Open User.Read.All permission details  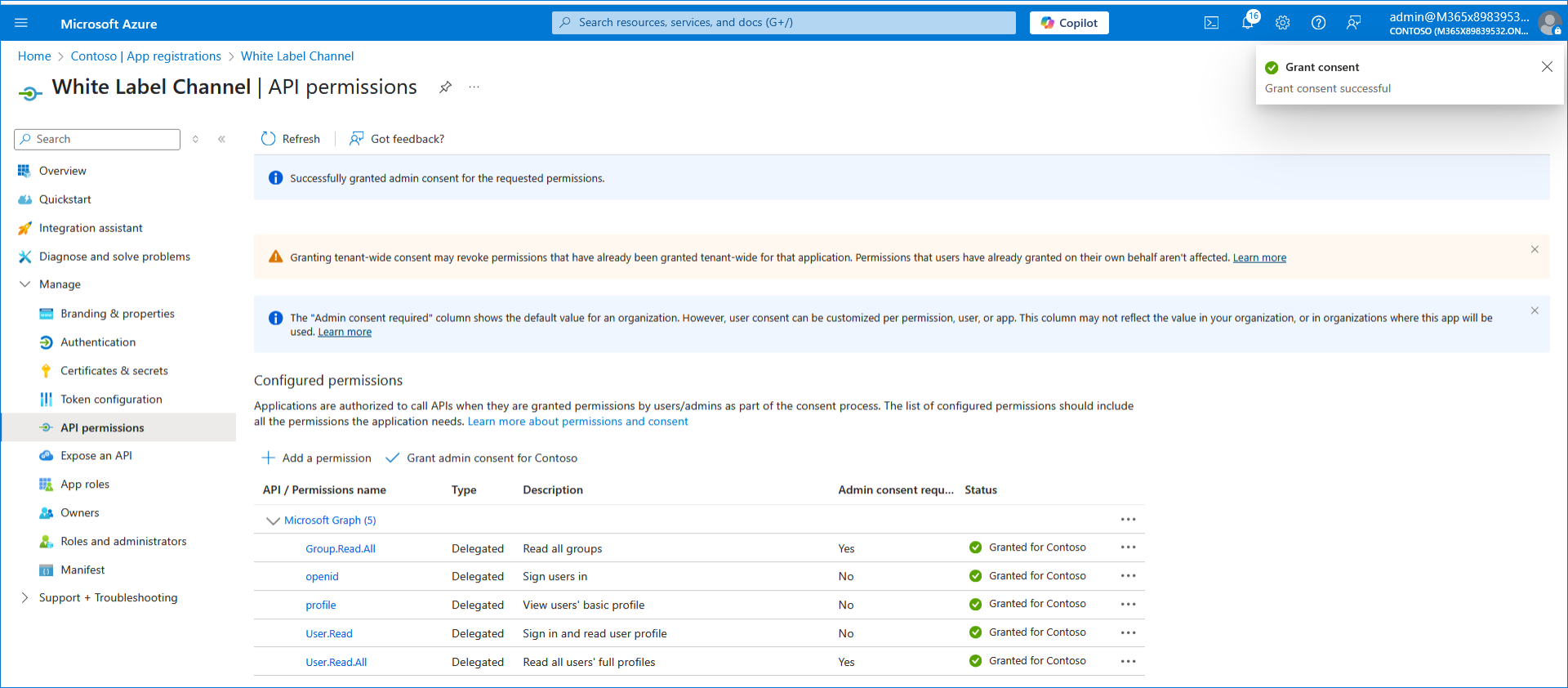(x=336, y=663)
